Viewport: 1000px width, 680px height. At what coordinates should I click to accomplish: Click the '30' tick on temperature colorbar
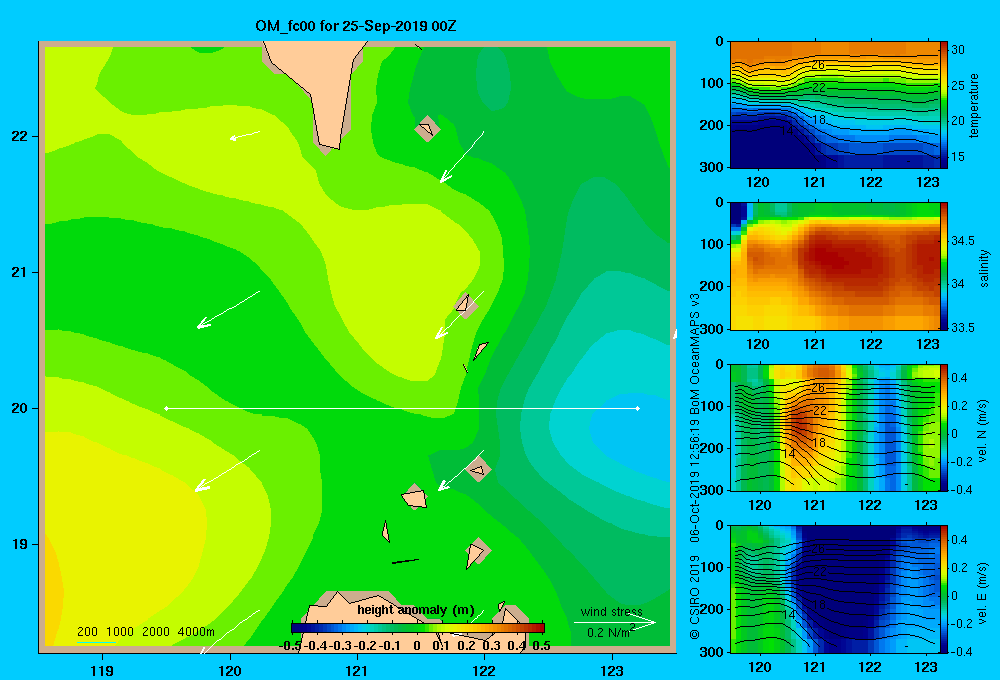957,50
